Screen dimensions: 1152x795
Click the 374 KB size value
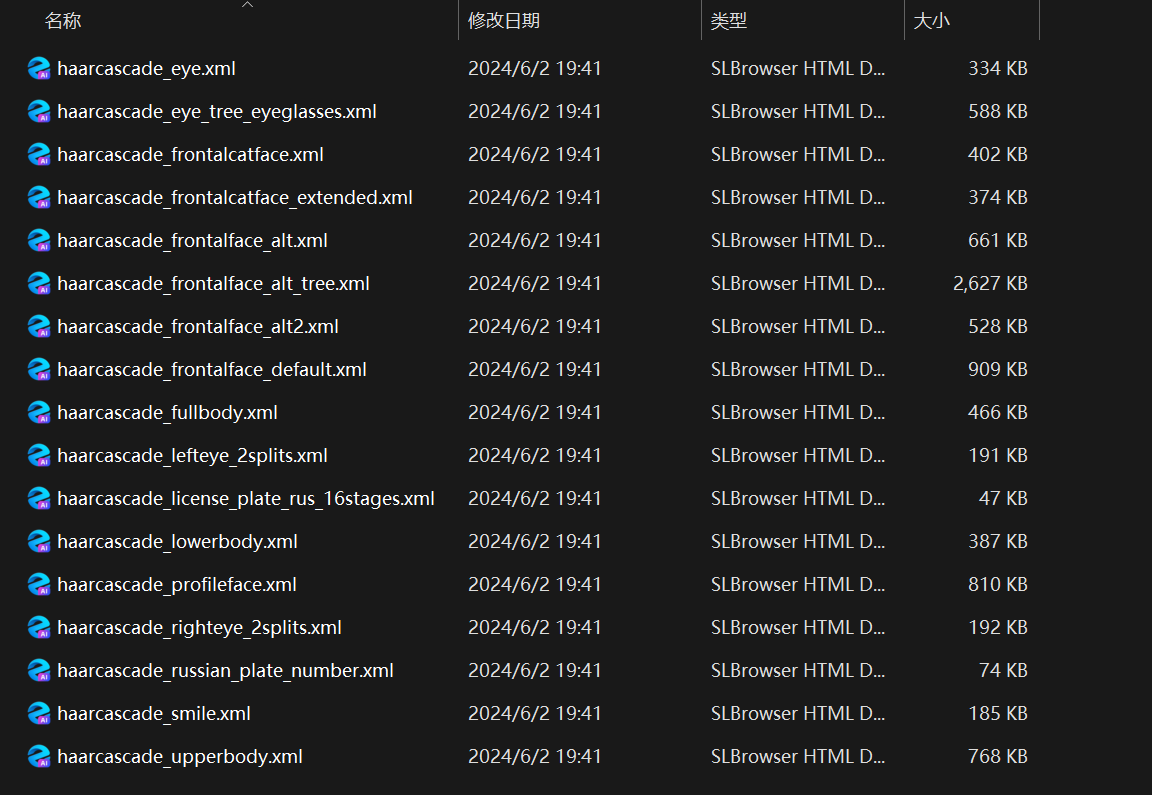(x=997, y=198)
